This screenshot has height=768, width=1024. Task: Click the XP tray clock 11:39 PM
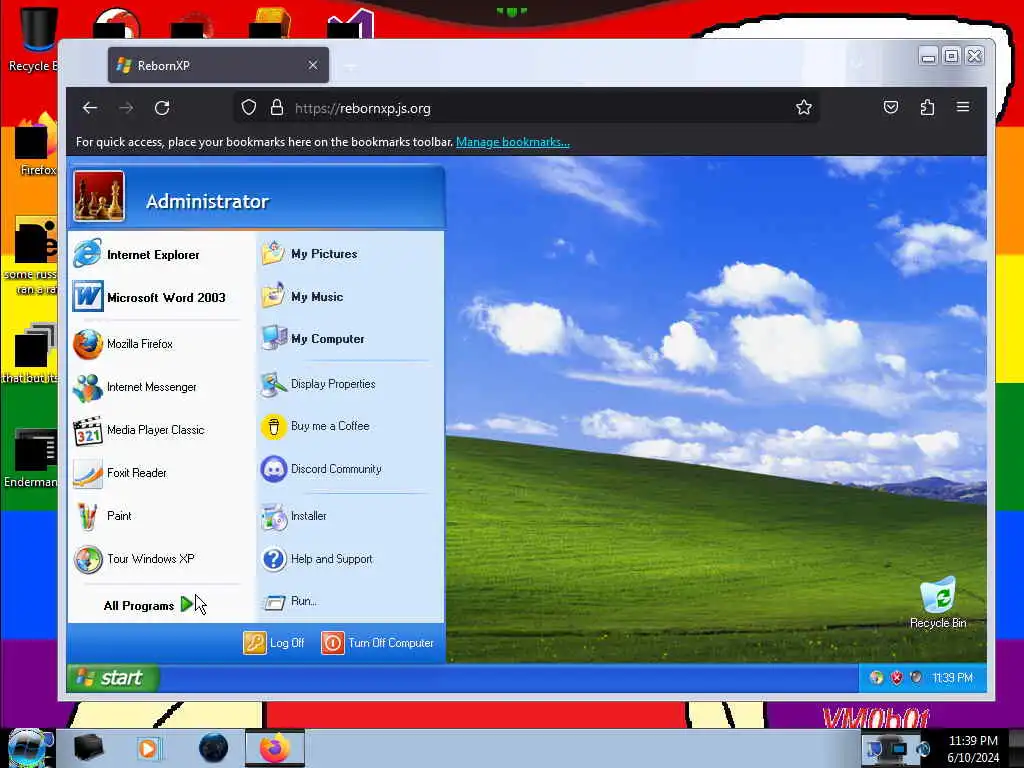953,678
